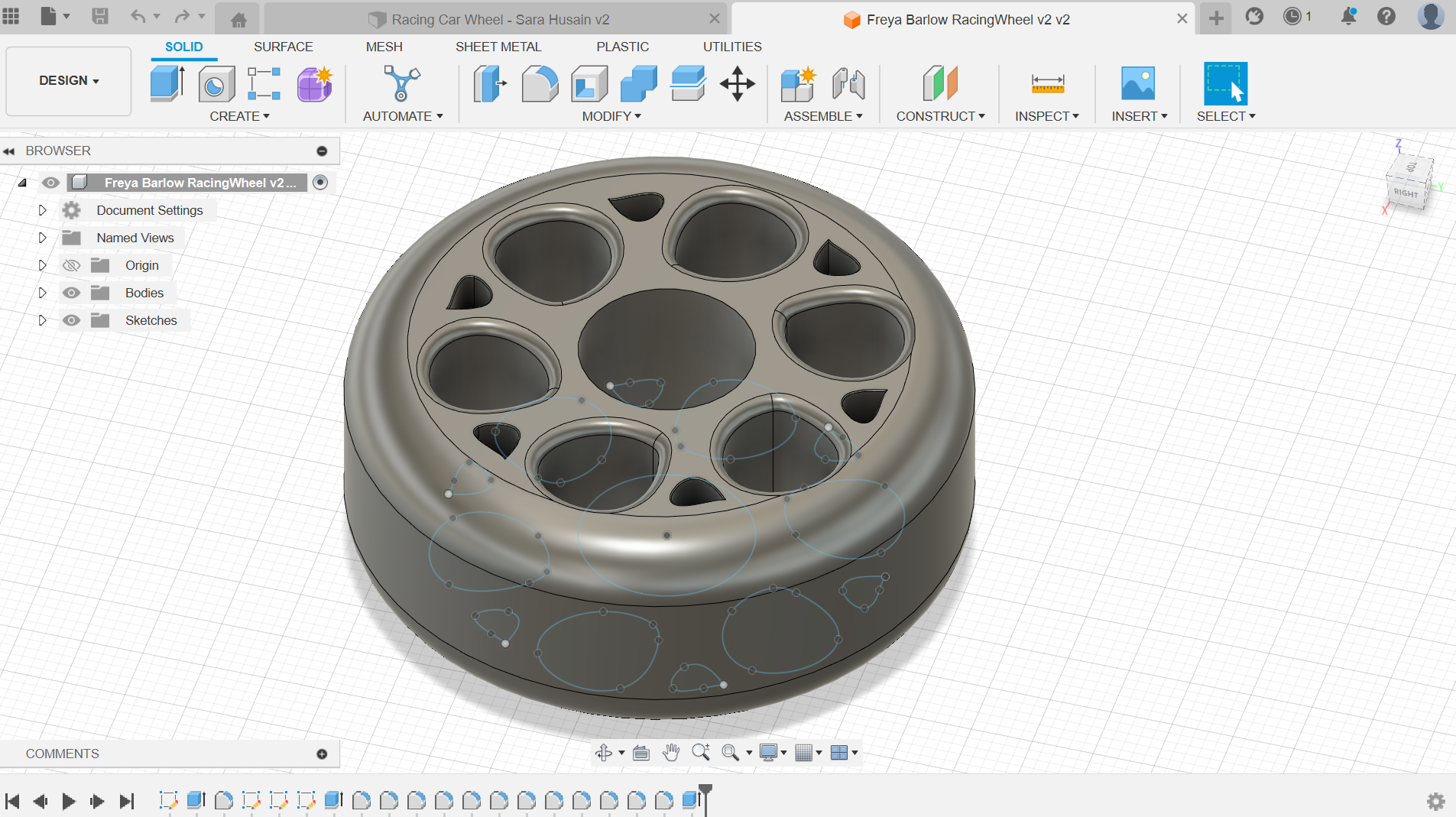Screen dimensions: 1456x817
Task: Open the notifications bell
Action: (1348, 16)
